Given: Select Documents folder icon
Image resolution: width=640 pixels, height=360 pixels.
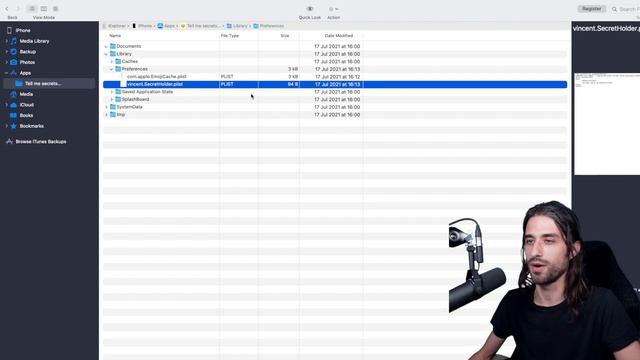Looking at the screenshot, I should (x=113, y=46).
